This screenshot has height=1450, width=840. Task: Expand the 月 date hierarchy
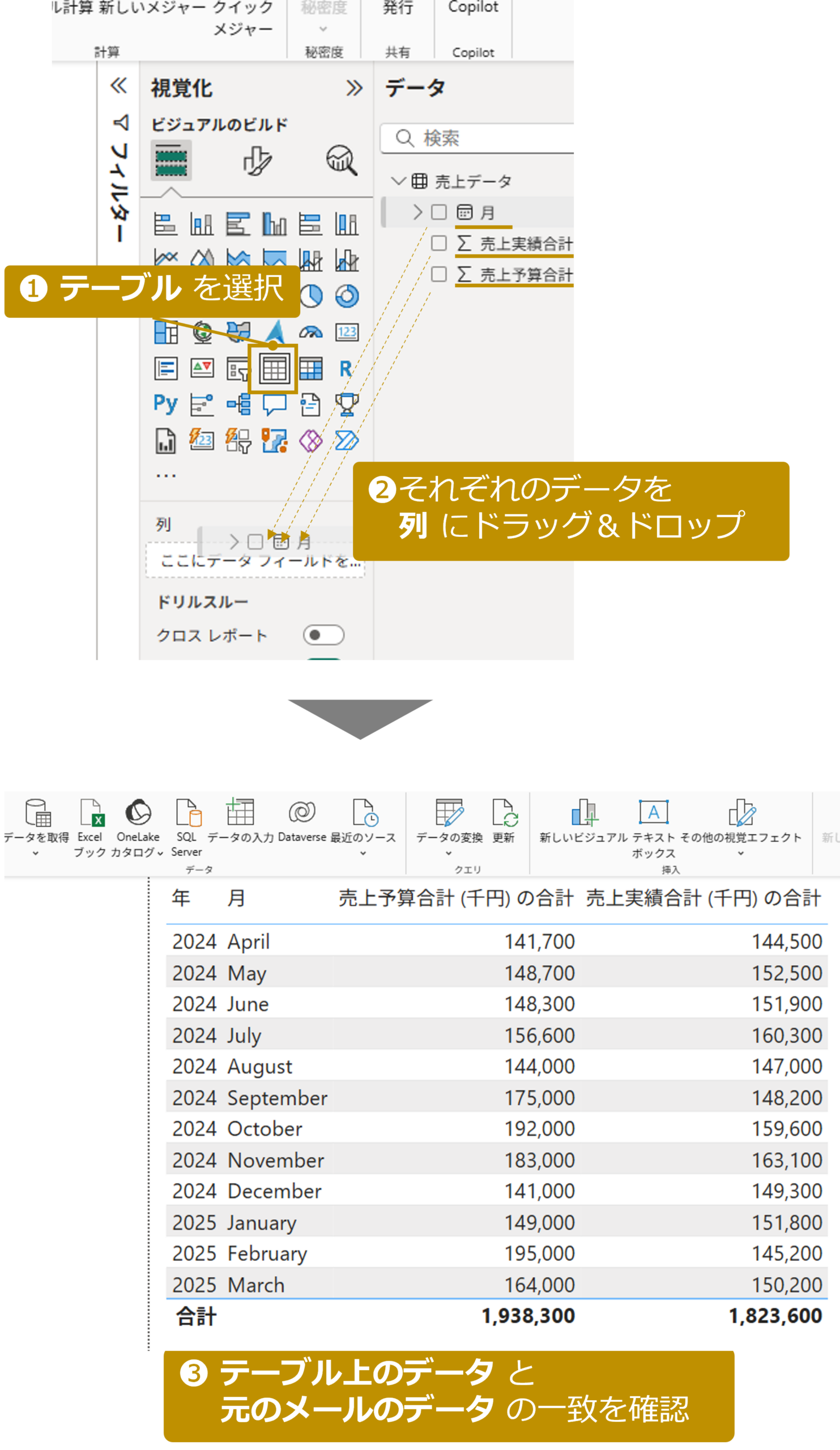tap(417, 212)
